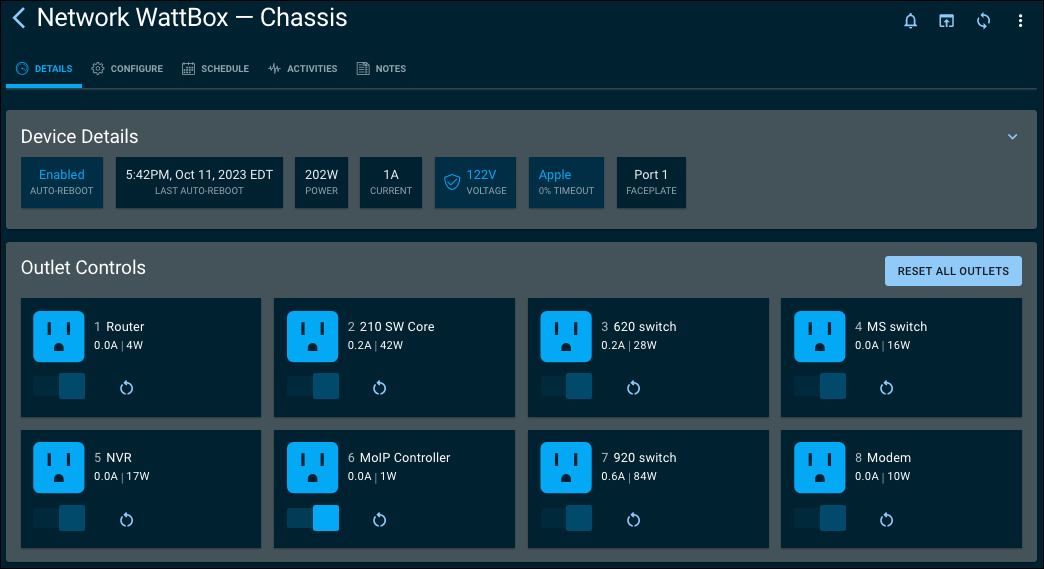Toggle power for Router outlet
Screen dimensions: 1044x569
coord(59,386)
